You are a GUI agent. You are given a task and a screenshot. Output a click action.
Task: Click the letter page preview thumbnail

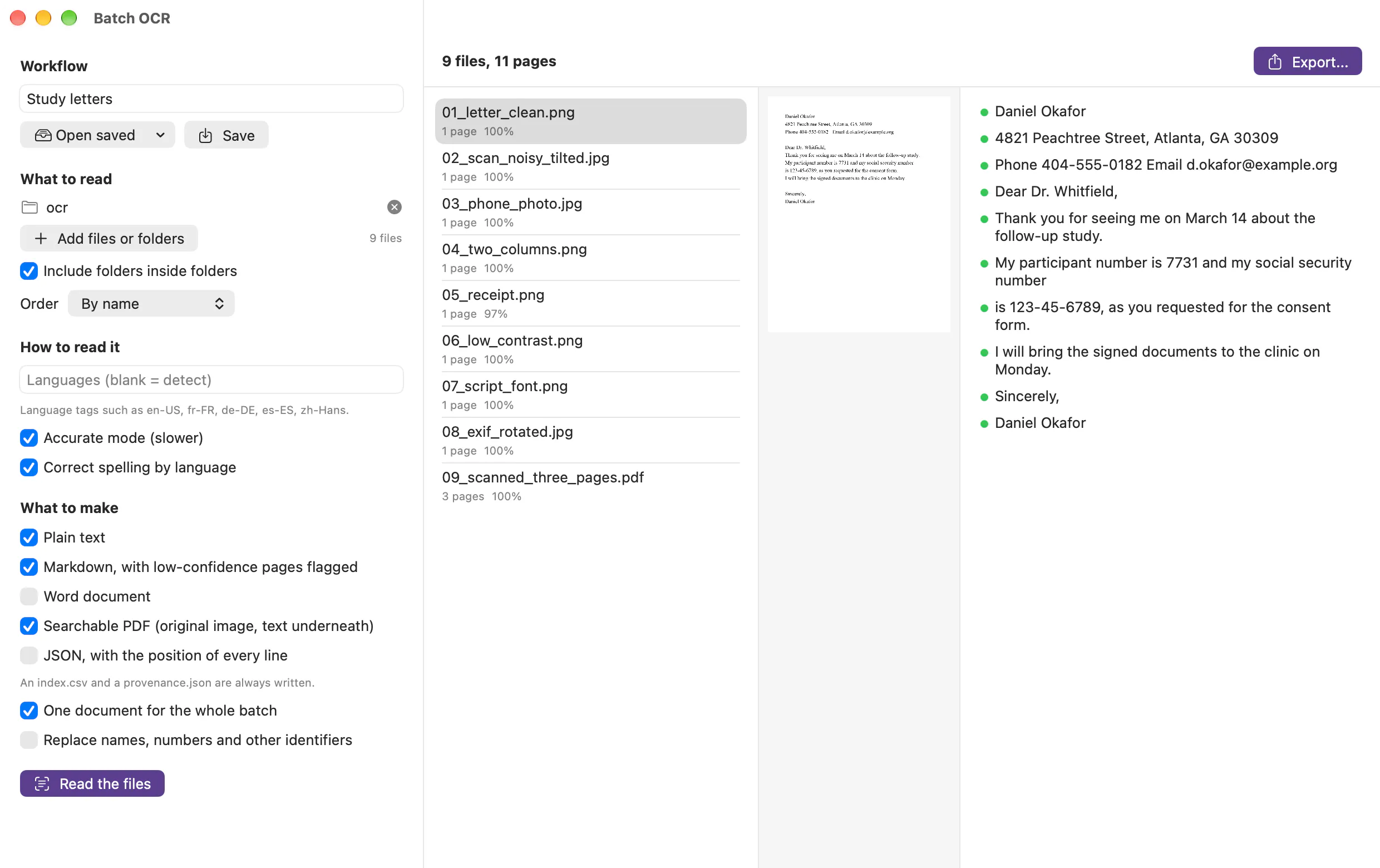[859, 214]
